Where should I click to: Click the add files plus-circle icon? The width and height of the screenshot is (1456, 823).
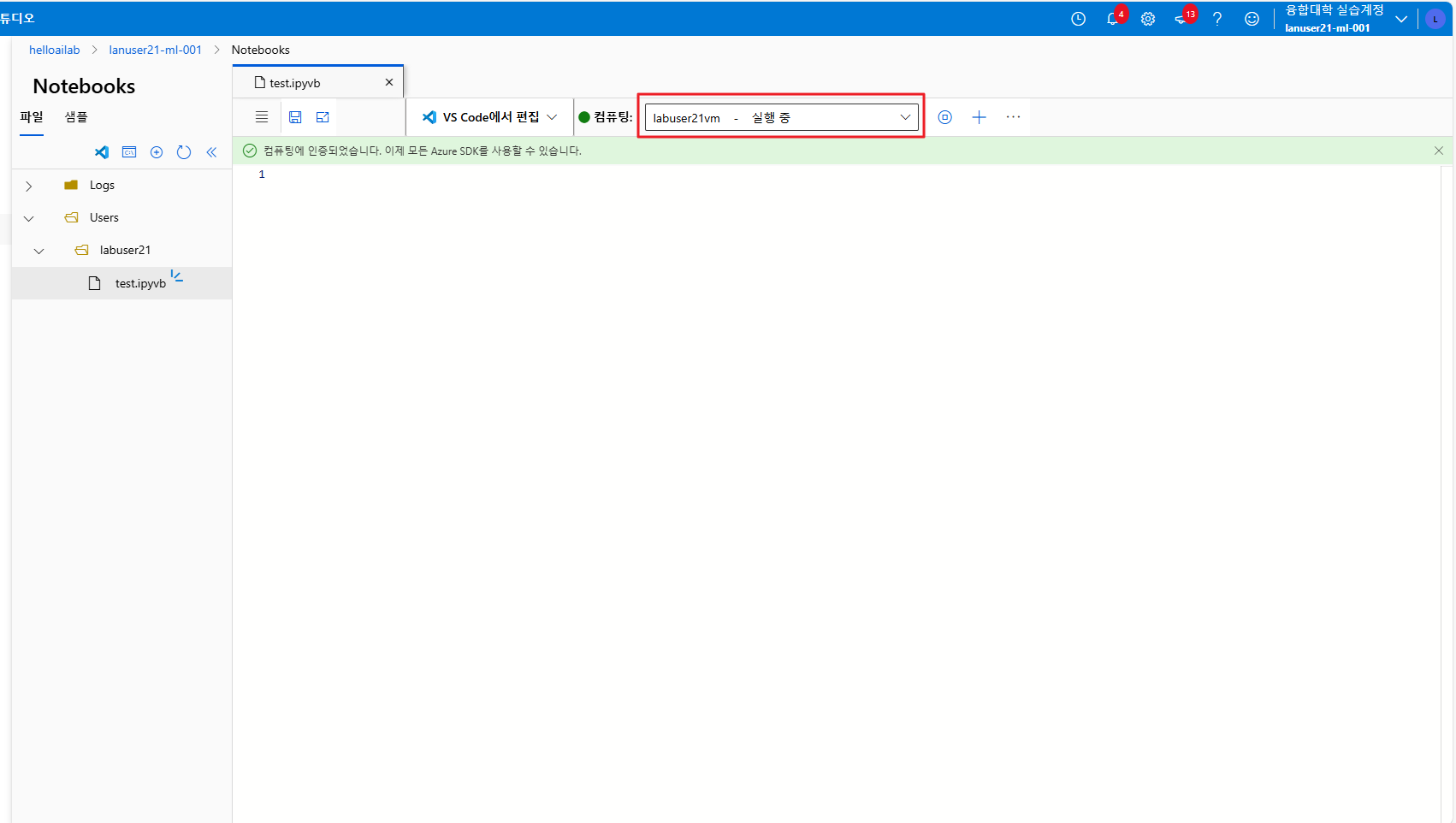[x=157, y=152]
